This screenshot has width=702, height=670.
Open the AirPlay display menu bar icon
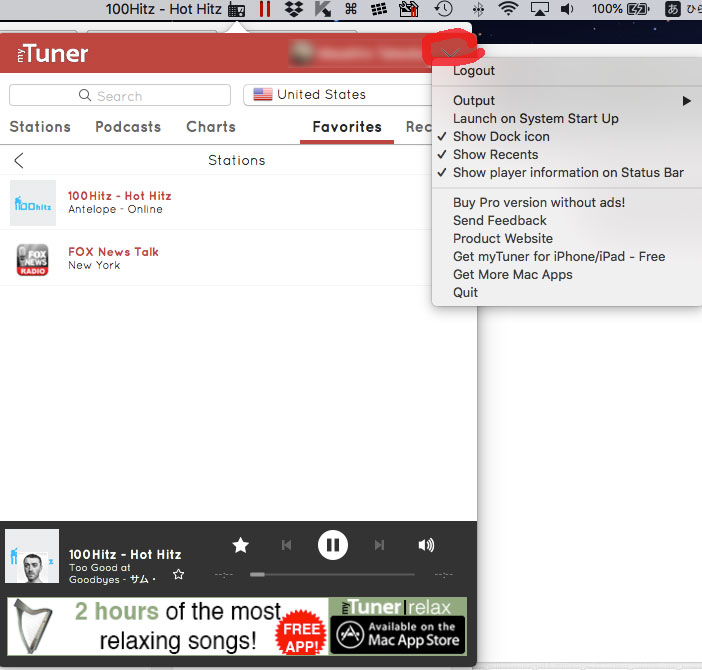pyautogui.click(x=539, y=9)
